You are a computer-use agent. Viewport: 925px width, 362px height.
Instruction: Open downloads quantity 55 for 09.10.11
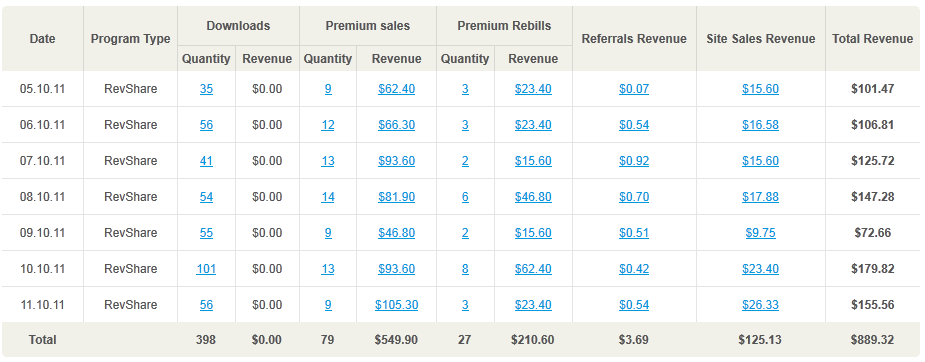pyautogui.click(x=206, y=233)
